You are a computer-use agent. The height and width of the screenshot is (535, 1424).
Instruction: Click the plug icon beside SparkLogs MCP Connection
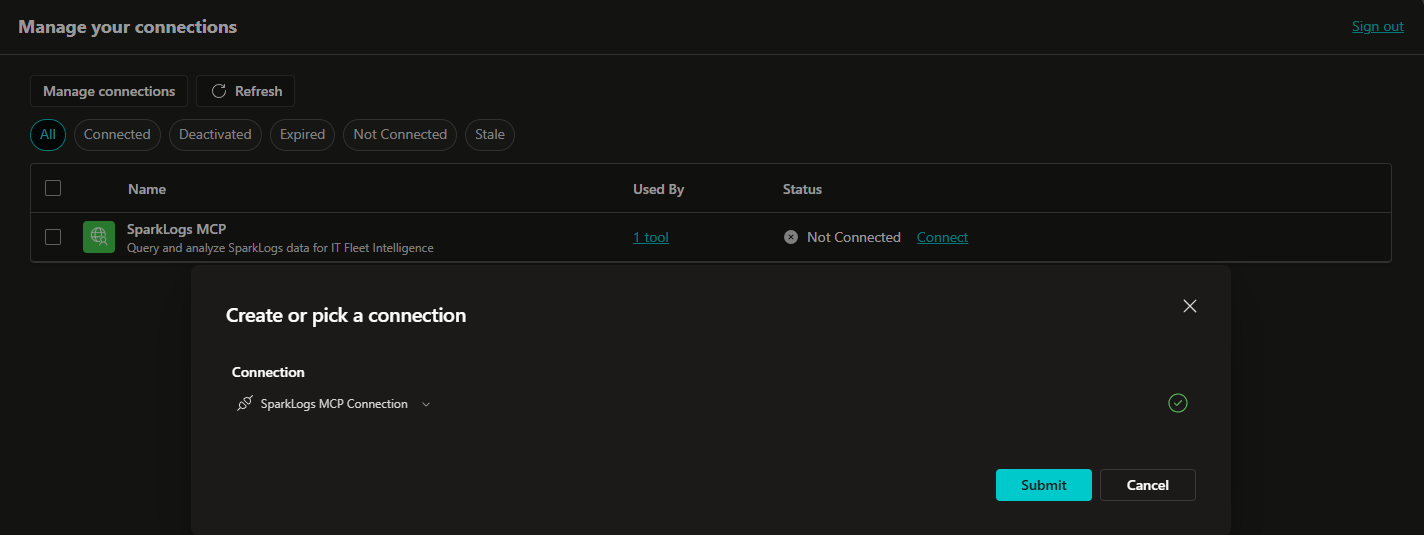tap(244, 404)
